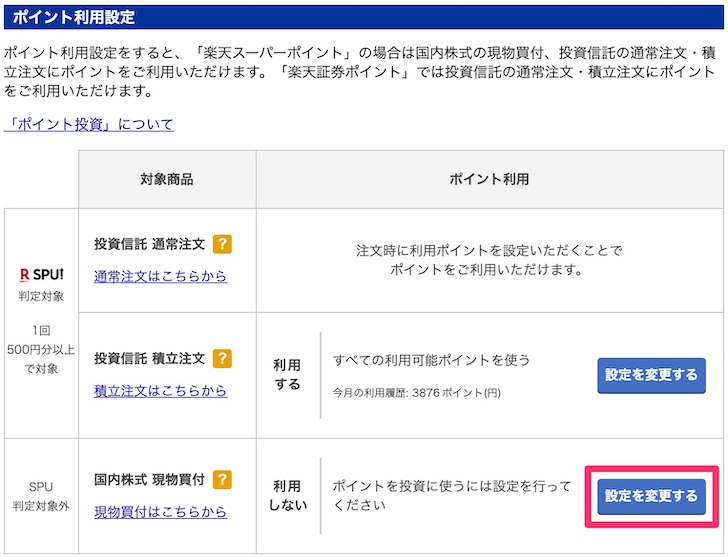Screen dimensions: 728x558
Task: Select the 利用する status text
Action: coord(287,375)
